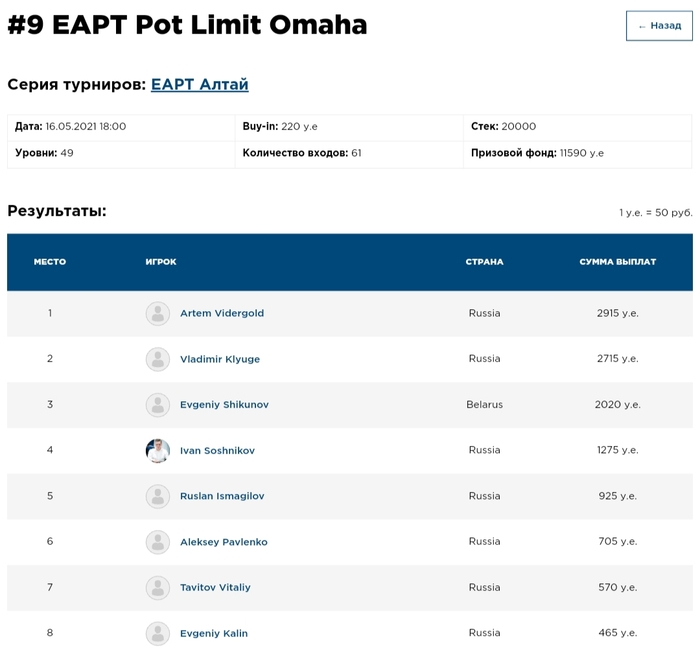The height and width of the screenshot is (656, 700).
Task: Open Vladimir Klyuge's player profile
Action: [x=220, y=359]
